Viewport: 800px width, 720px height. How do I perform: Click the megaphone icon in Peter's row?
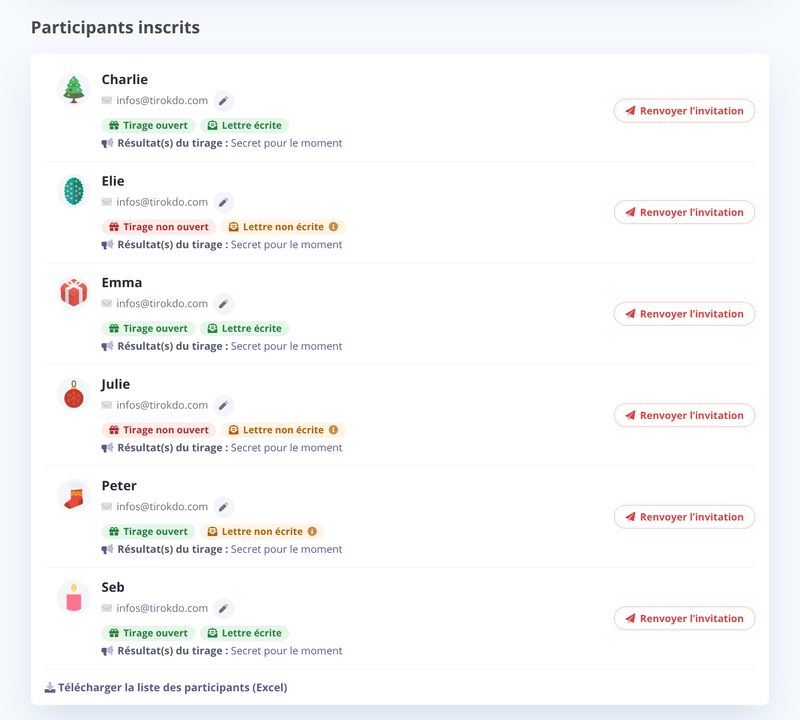[x=107, y=550]
